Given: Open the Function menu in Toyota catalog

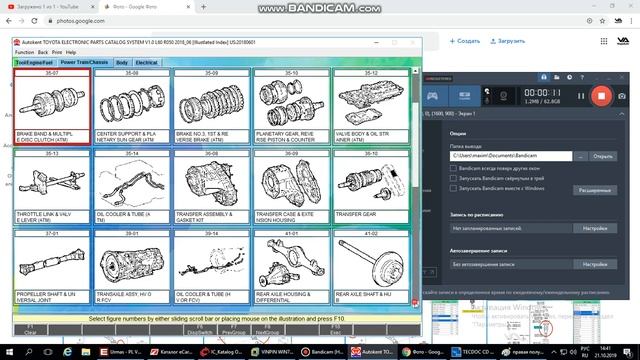Looking at the screenshot, I should (24, 52).
